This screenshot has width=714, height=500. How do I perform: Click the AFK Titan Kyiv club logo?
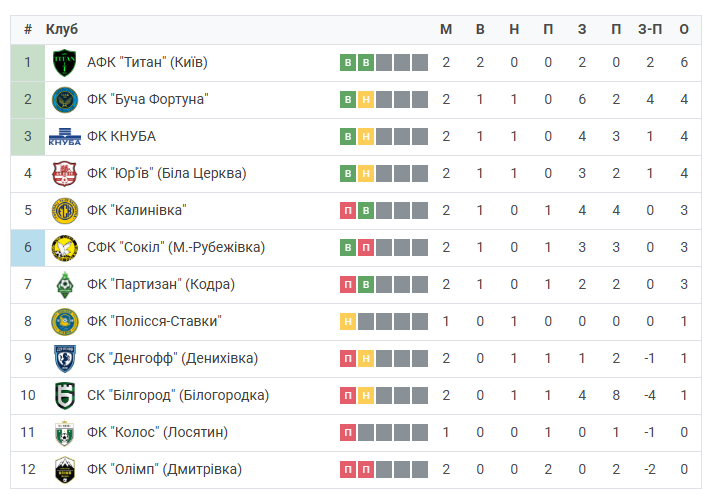pos(64,63)
